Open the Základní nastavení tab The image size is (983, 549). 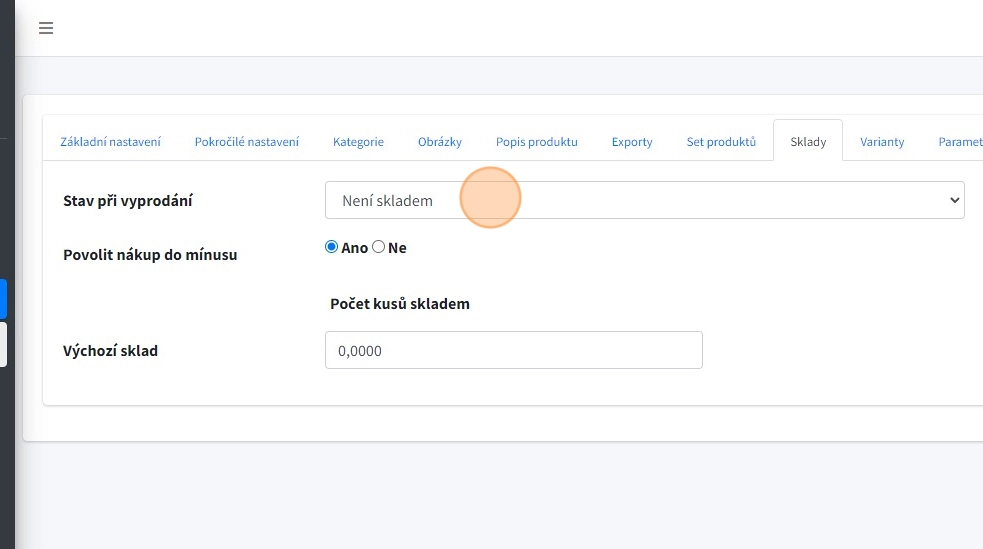click(110, 142)
